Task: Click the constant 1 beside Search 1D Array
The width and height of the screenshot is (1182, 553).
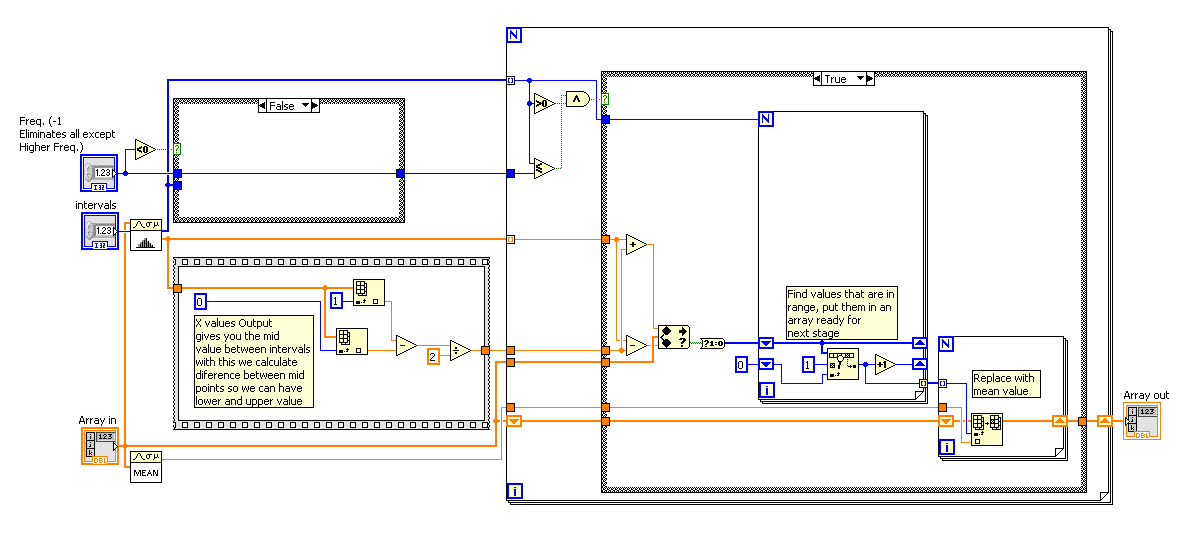Action: [808, 365]
